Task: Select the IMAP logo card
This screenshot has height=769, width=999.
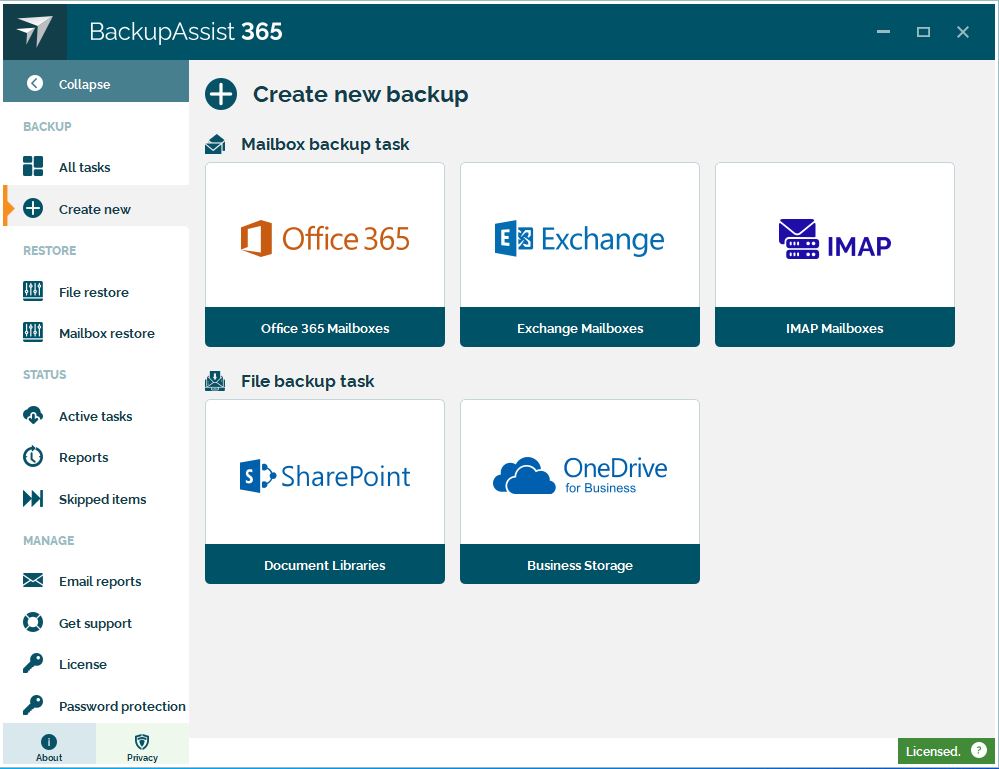Action: point(835,235)
